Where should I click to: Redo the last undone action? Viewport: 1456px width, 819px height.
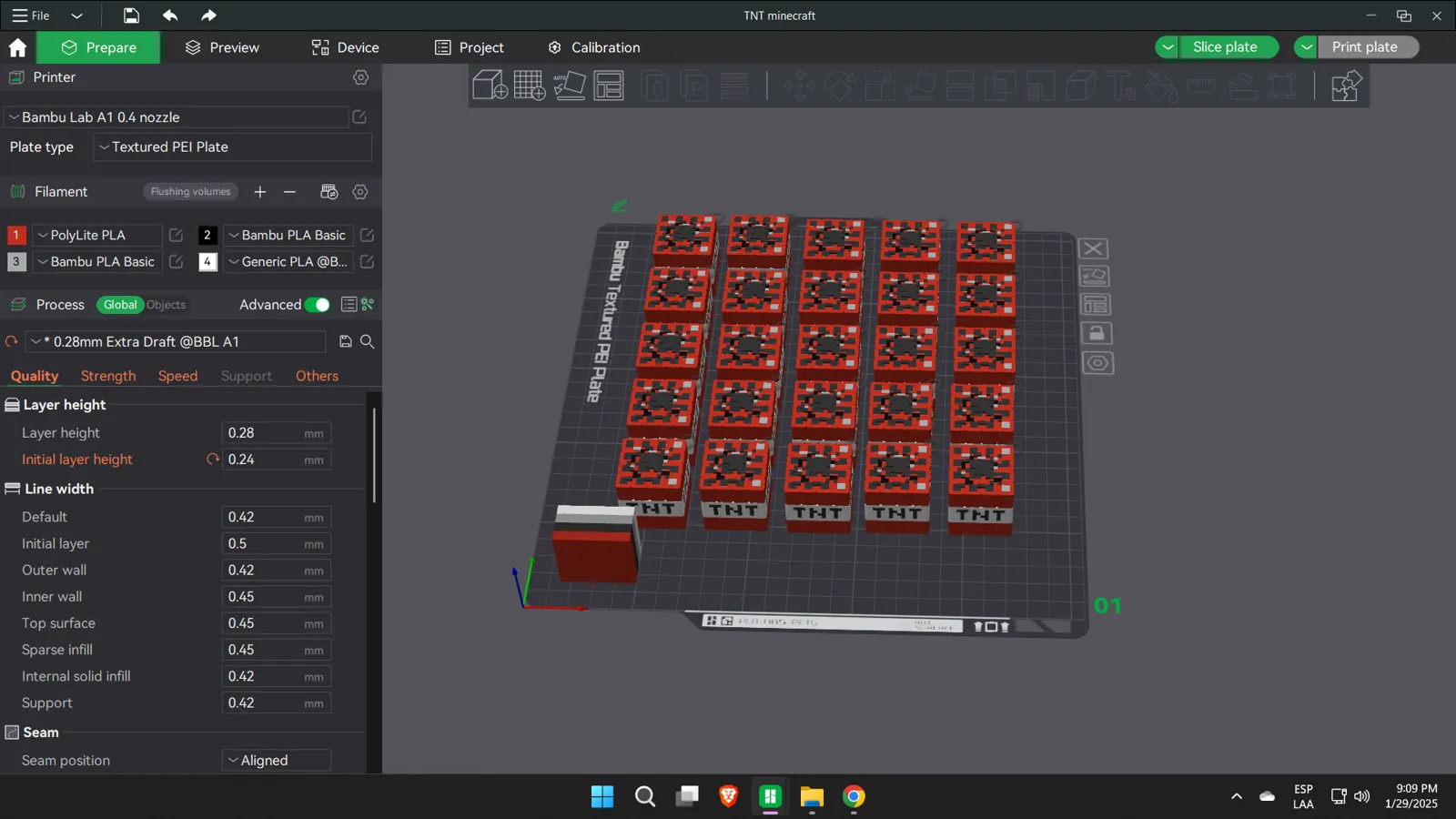208,15
